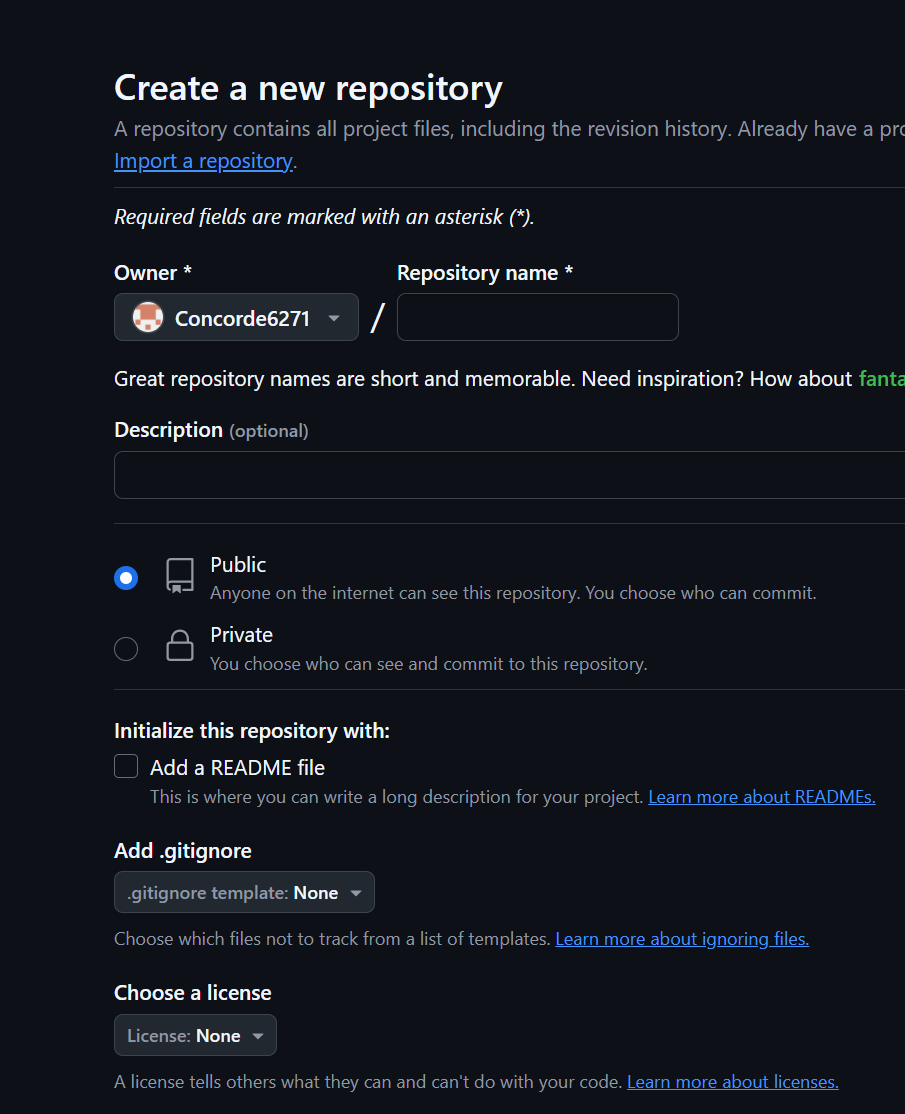Open the .gitignore template dropdown

pyautogui.click(x=244, y=892)
